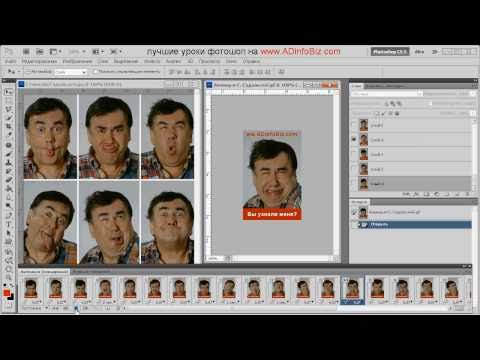
Task: Select the Gradient tool
Action: [x=9, y=189]
